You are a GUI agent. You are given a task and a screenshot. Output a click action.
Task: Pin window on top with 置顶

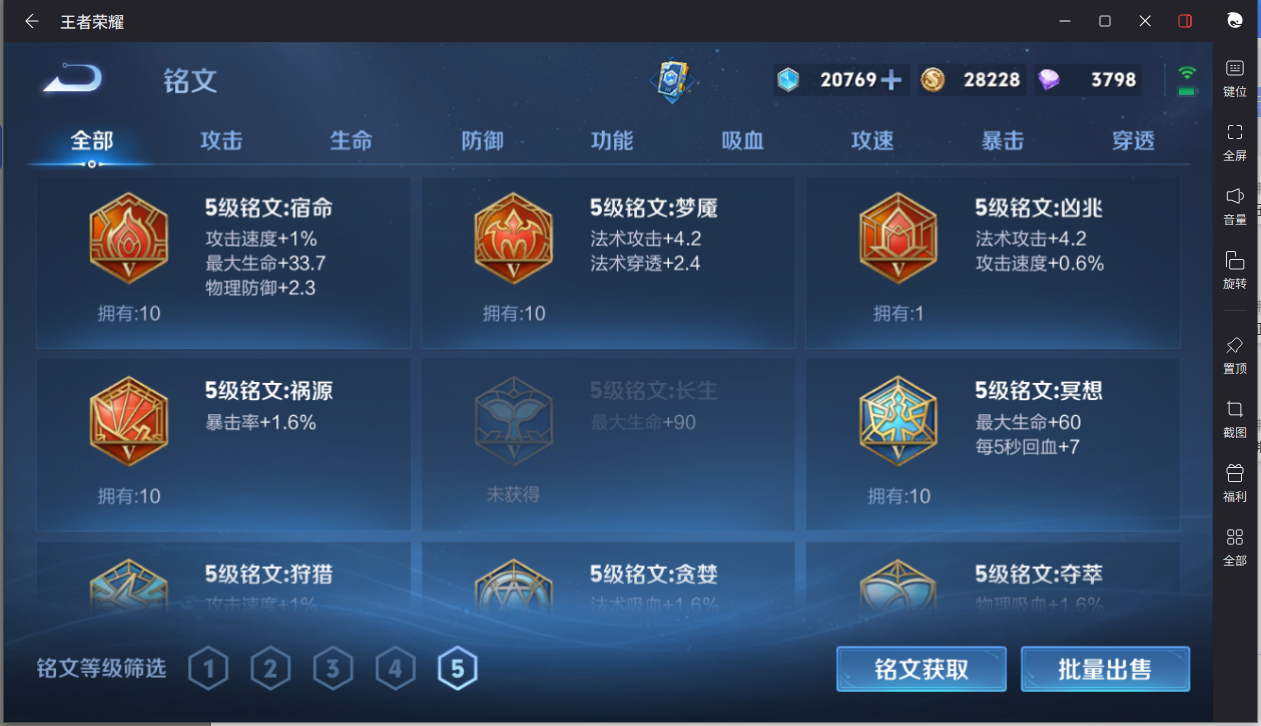pyautogui.click(x=1235, y=355)
